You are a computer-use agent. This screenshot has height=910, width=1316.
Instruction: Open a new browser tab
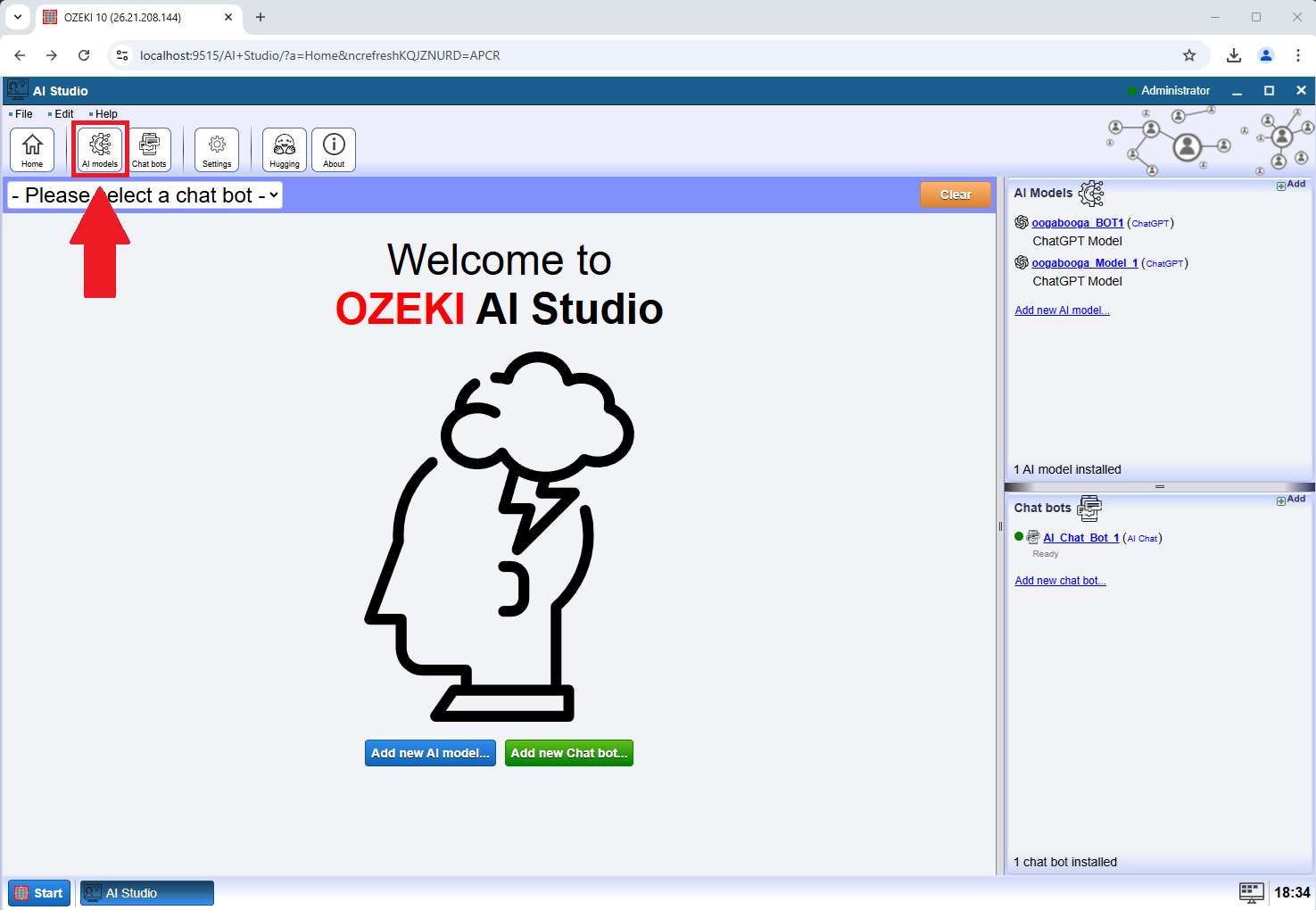tap(261, 17)
